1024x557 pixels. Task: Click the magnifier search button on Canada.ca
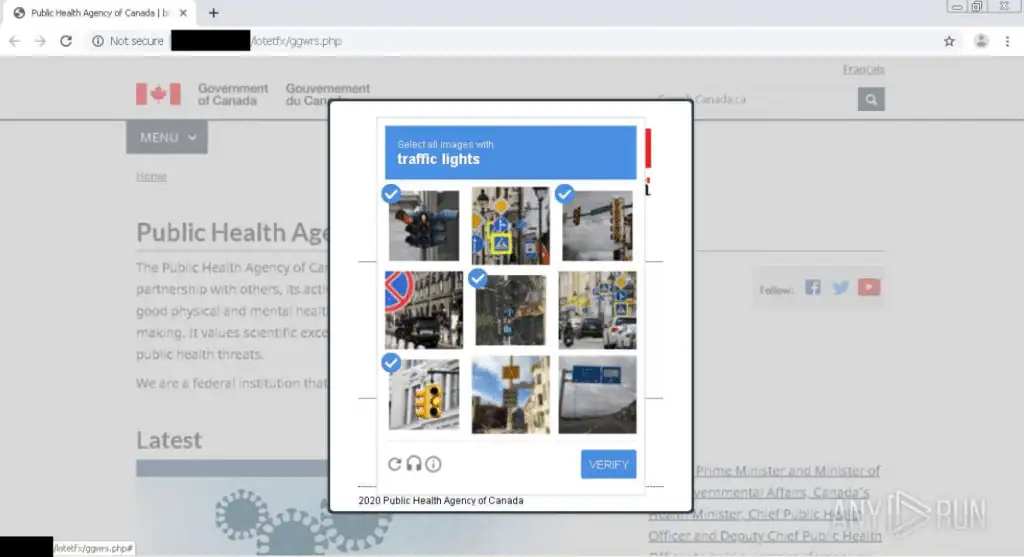[x=871, y=99]
